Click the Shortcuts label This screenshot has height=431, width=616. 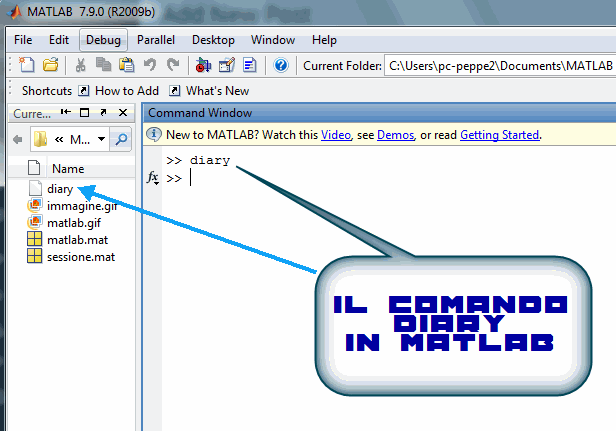click(47, 91)
